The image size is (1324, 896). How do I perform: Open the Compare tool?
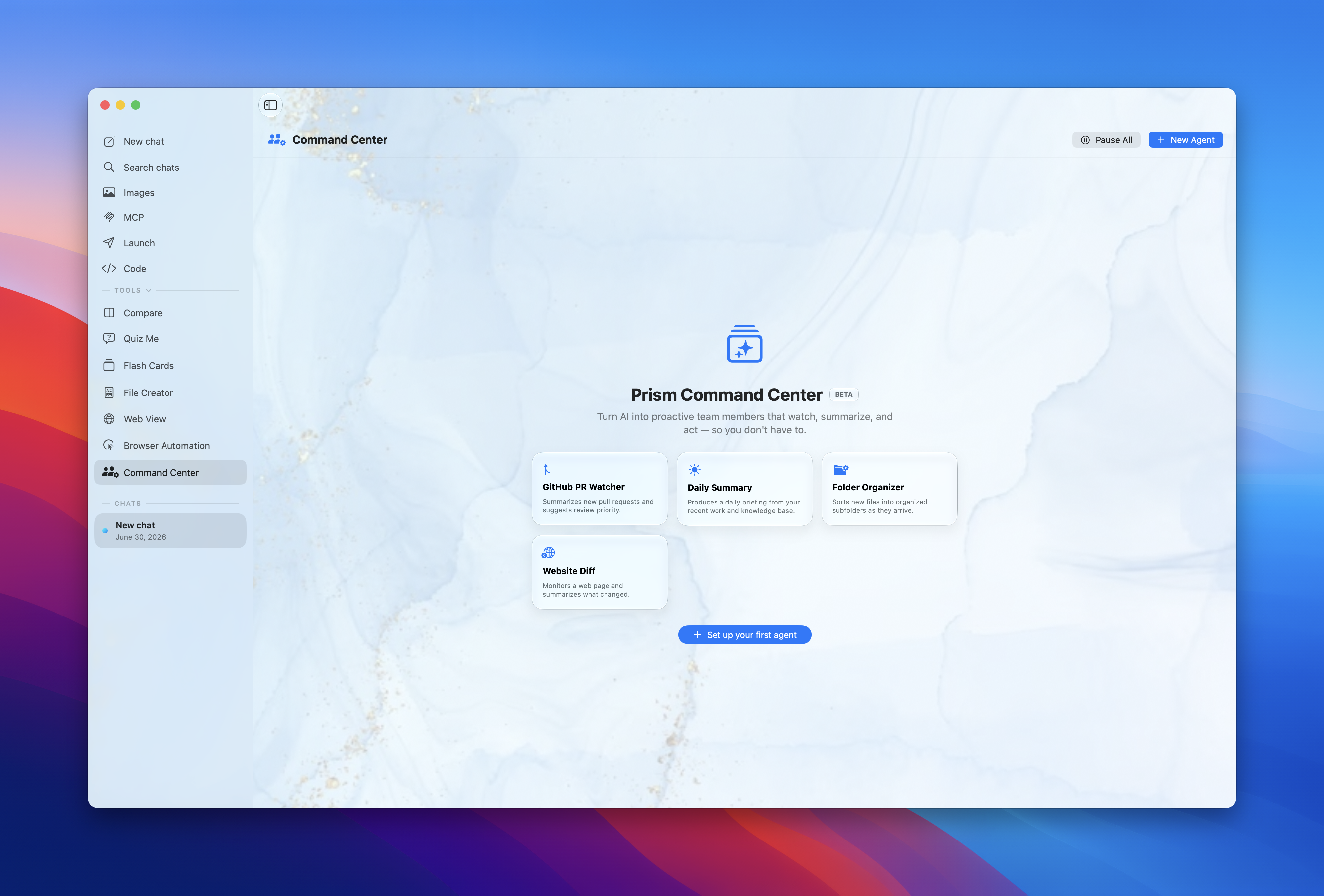[x=170, y=313]
